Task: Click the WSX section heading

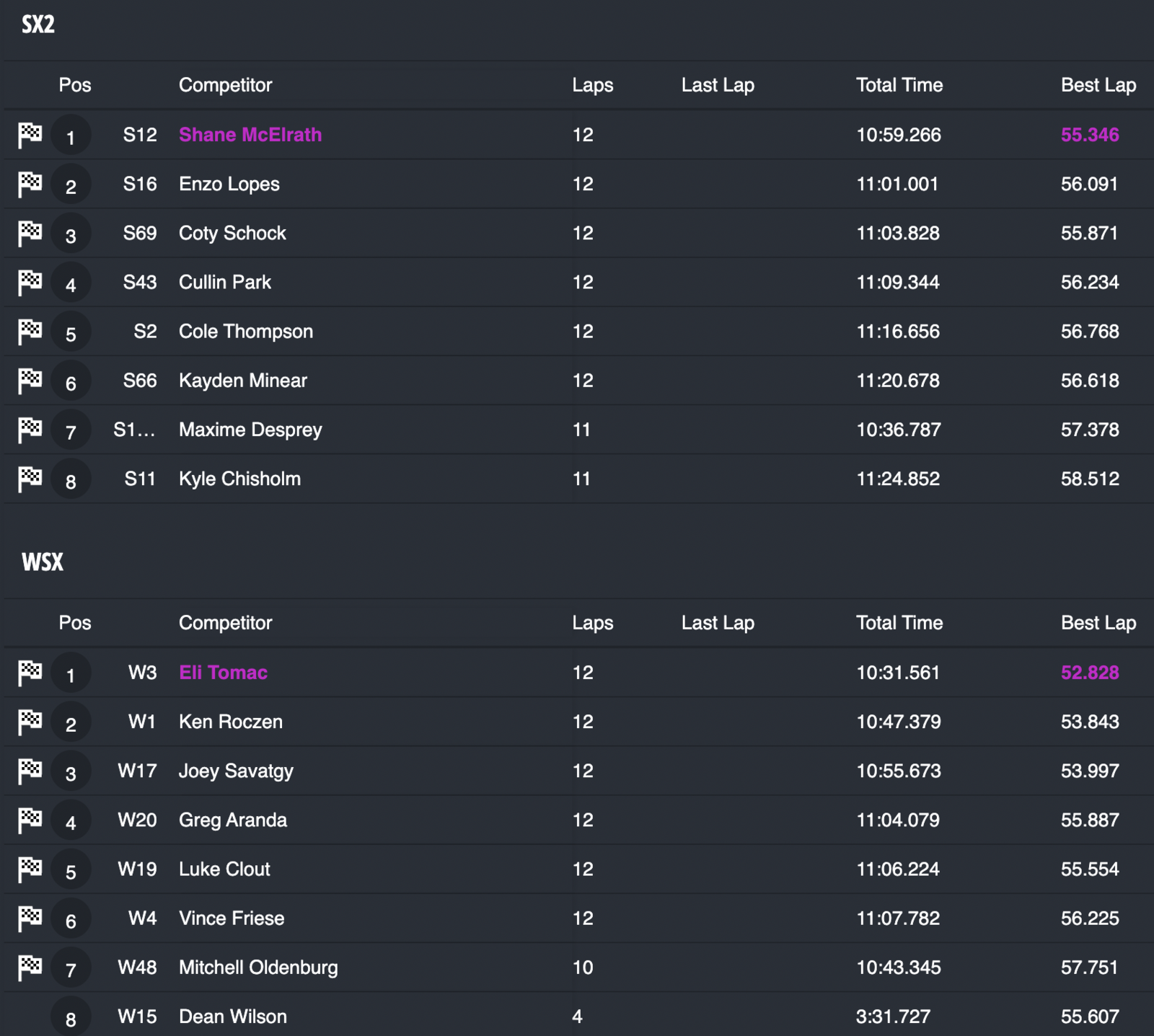Action: pyautogui.click(x=43, y=562)
